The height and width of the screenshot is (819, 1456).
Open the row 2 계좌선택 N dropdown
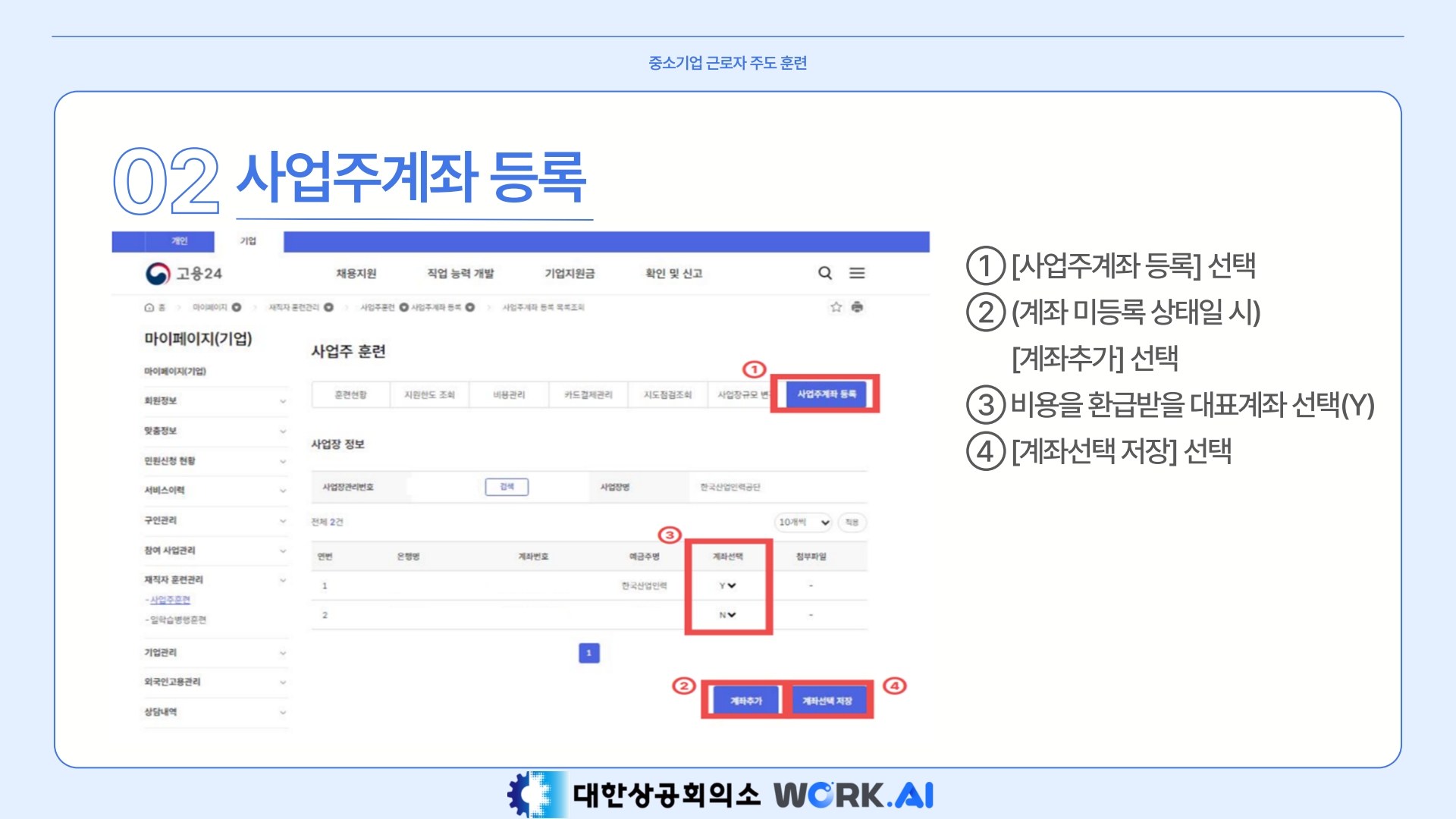(727, 615)
